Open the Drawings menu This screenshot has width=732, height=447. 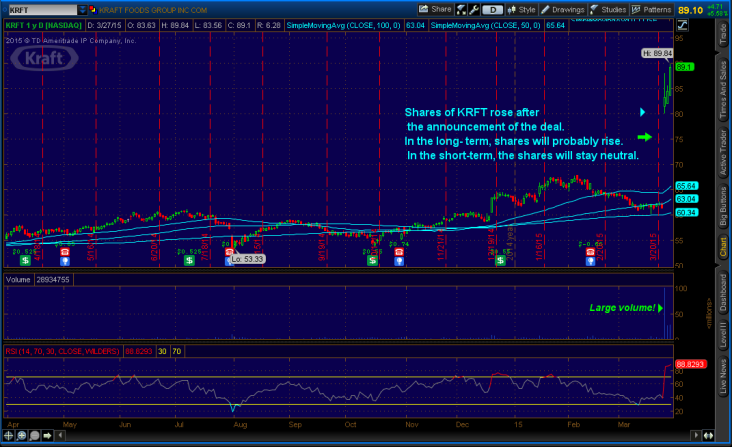(x=563, y=9)
